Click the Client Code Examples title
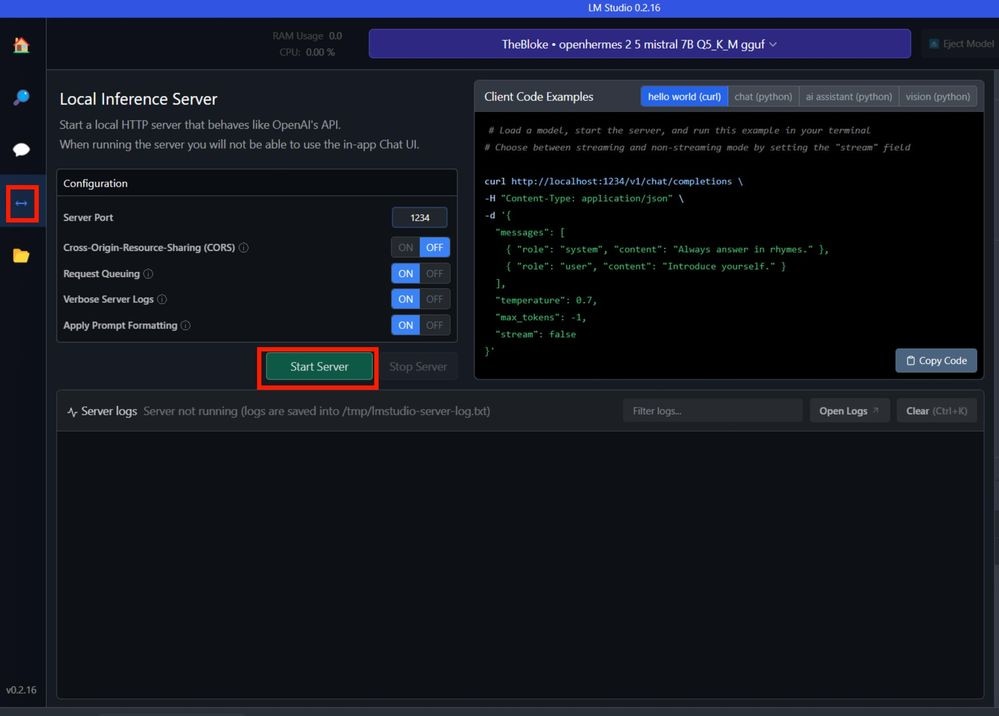Screen dimensions: 999x716 click(x=538, y=97)
